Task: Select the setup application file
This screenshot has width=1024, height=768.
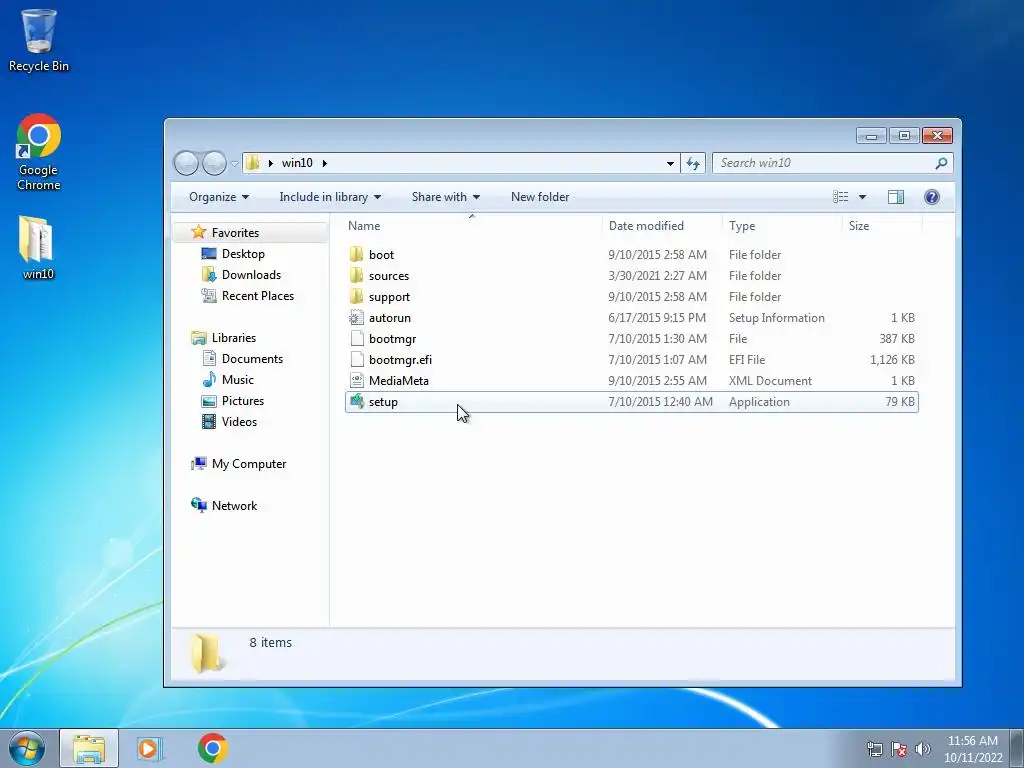Action: (x=631, y=402)
